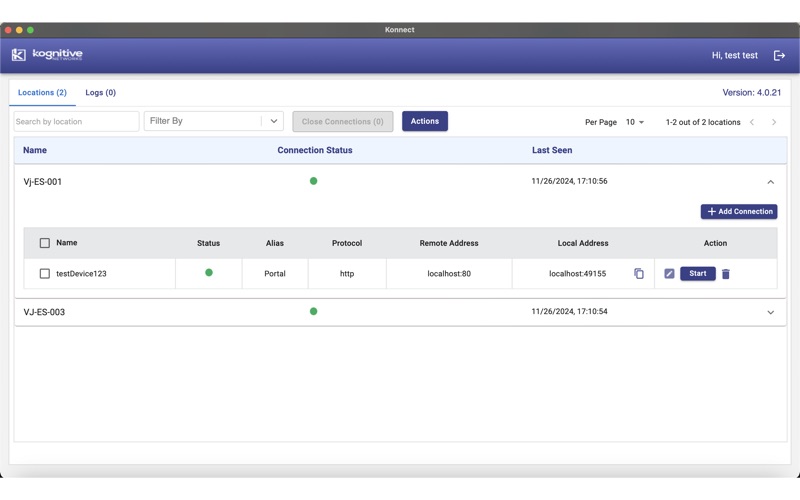800x500 pixels.
Task: Click the testDevice123 device name
Action: pyautogui.click(x=81, y=273)
